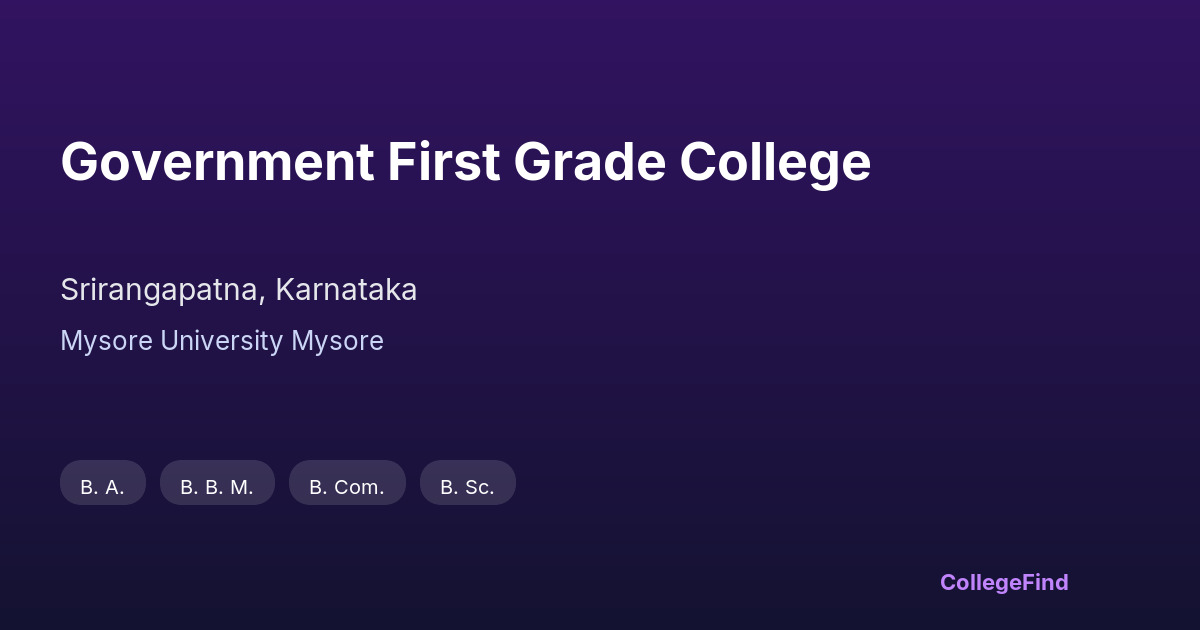Click the state name Karnataka
1200x630 pixels.
[346, 290]
